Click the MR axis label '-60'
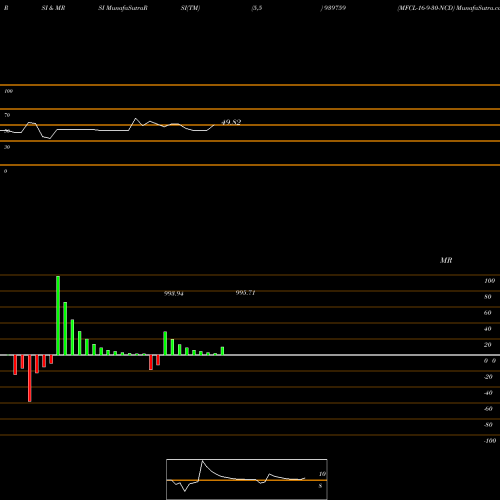 488,409
